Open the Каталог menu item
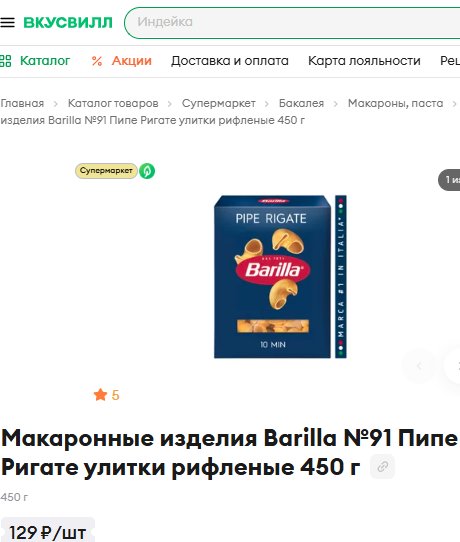The height and width of the screenshot is (542, 460). [x=45, y=61]
